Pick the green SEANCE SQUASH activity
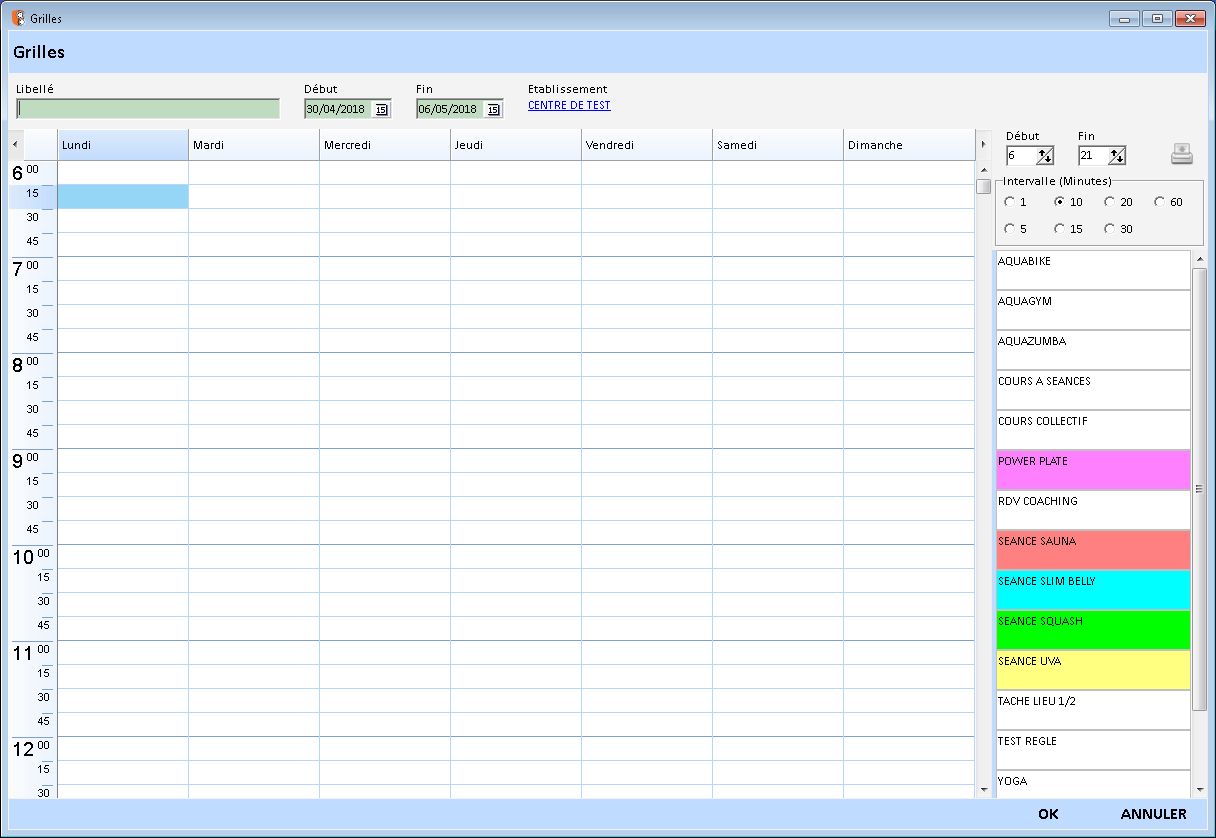Image resolution: width=1216 pixels, height=838 pixels. (1092, 630)
